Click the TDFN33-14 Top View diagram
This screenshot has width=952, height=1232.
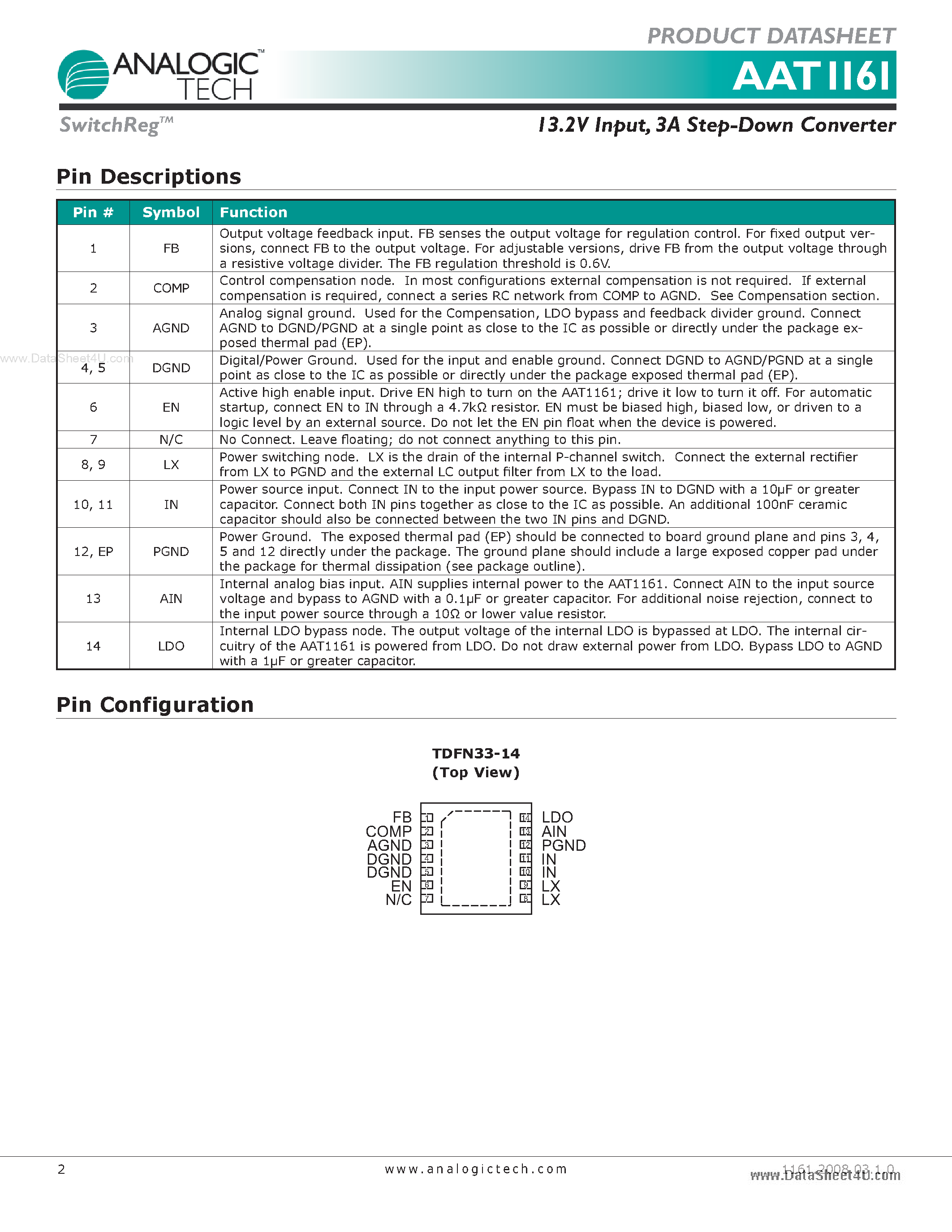click(x=475, y=870)
